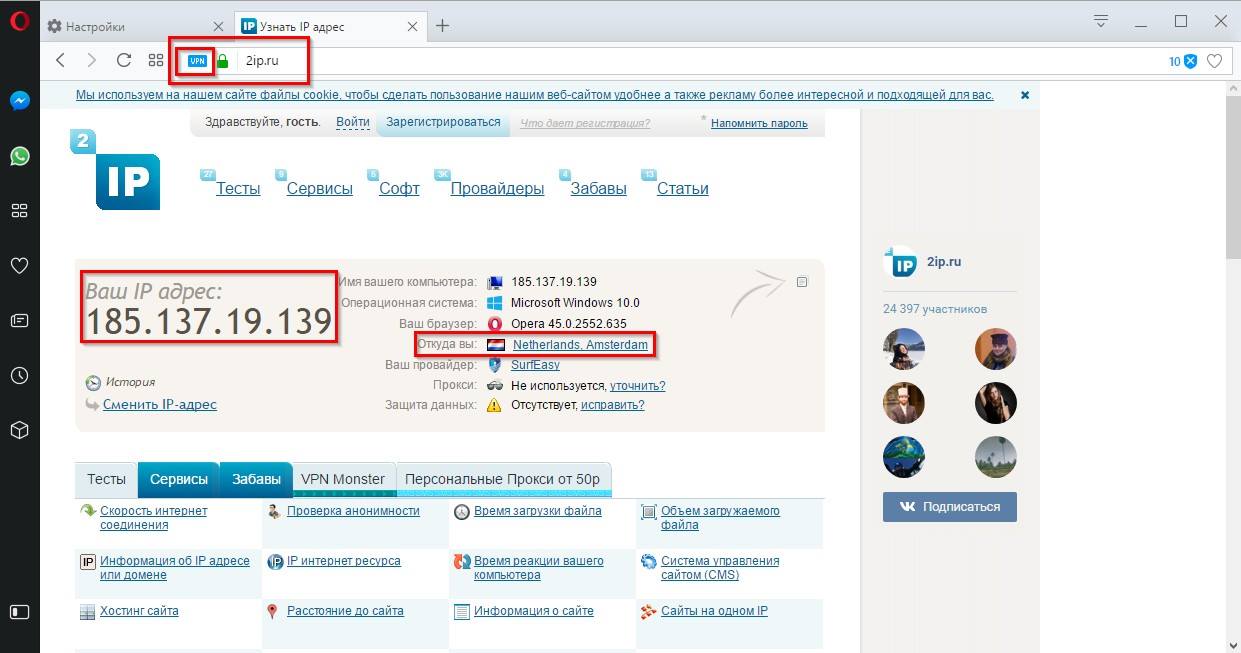Click the Сменить IP-адрес link

click(160, 404)
